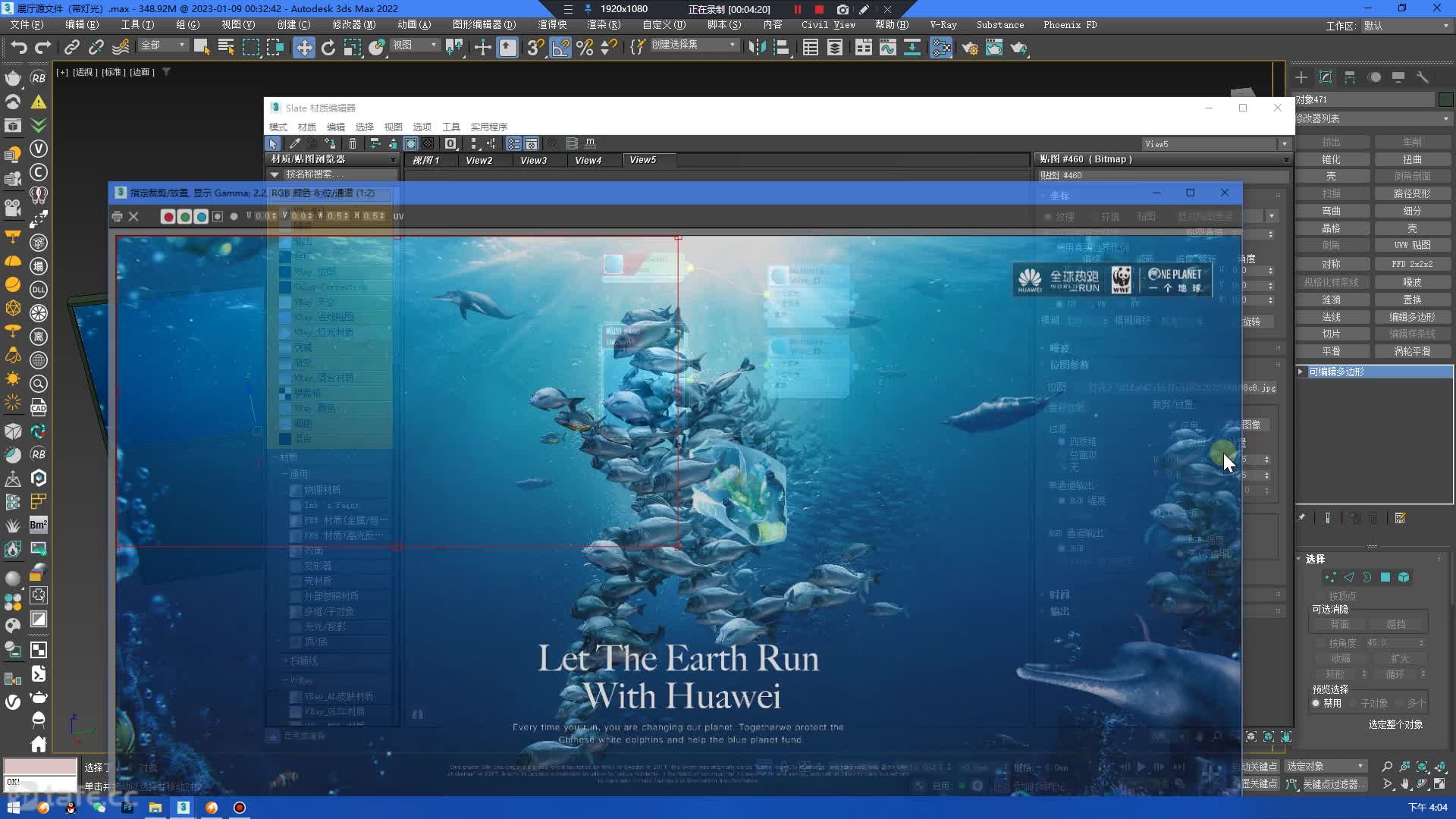
Task: Click the object color swatch beside 对象471
Action: click(x=1445, y=99)
